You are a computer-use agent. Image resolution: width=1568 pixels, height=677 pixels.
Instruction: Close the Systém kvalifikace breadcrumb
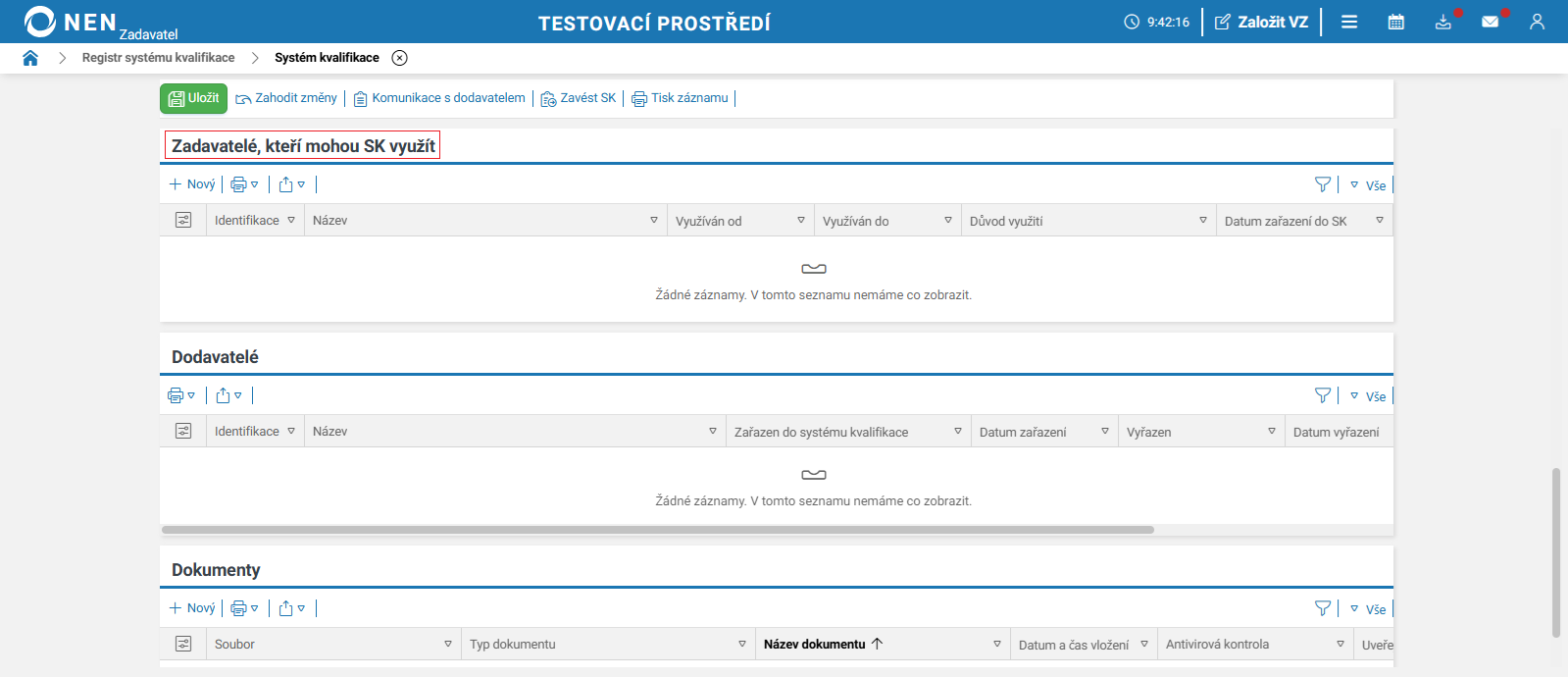pos(400,58)
